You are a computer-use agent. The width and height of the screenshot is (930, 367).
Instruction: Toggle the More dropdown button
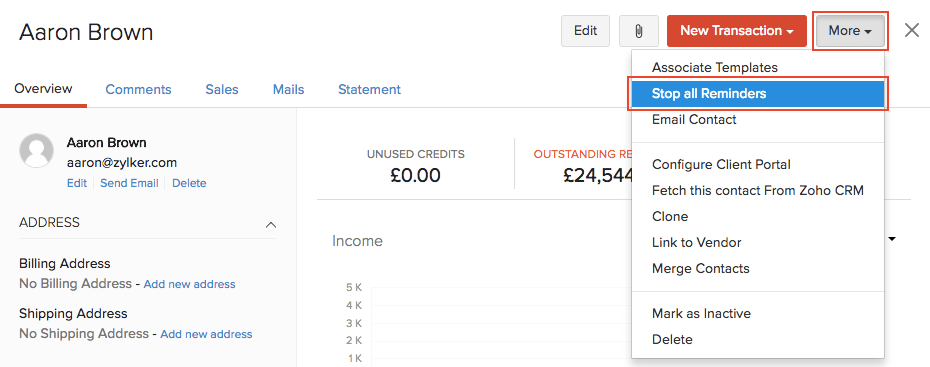(850, 31)
